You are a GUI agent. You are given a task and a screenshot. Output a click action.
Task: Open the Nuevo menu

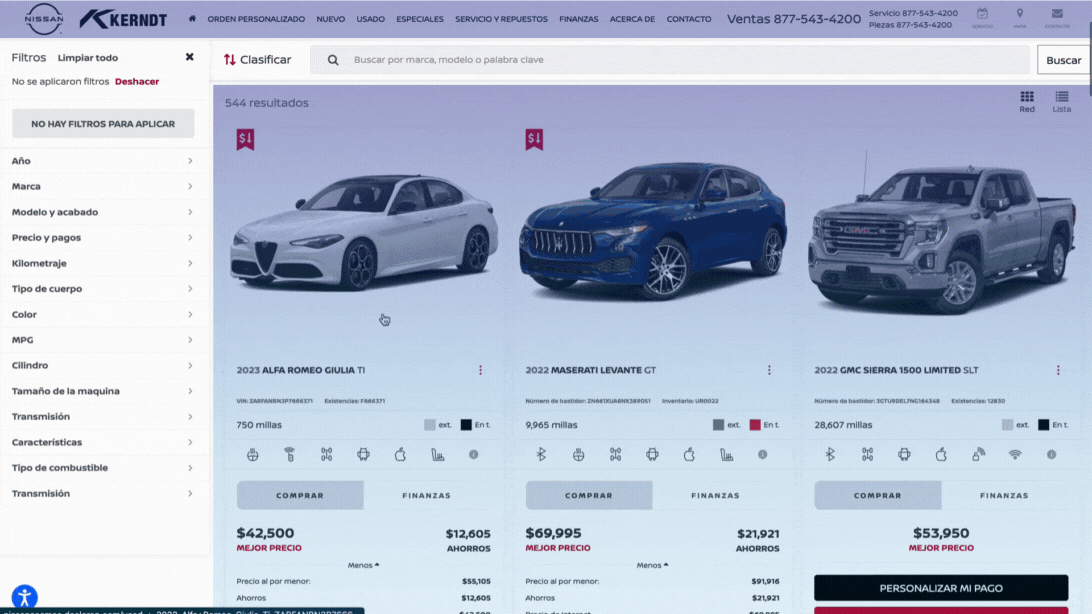tap(331, 19)
